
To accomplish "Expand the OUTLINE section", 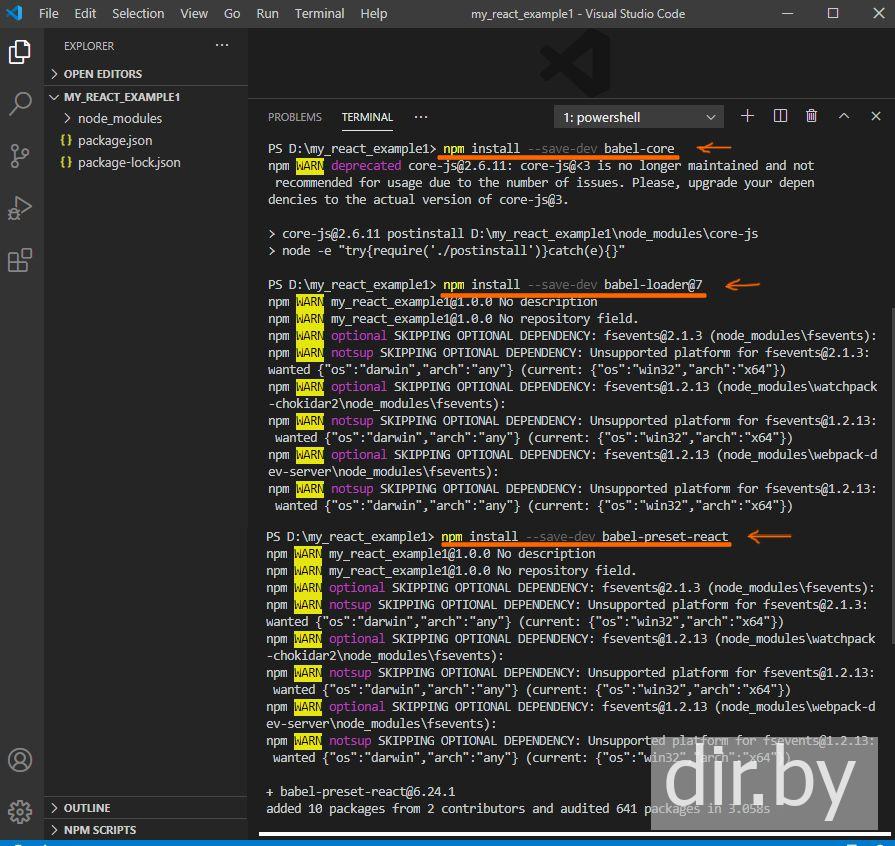I will tap(87, 808).
